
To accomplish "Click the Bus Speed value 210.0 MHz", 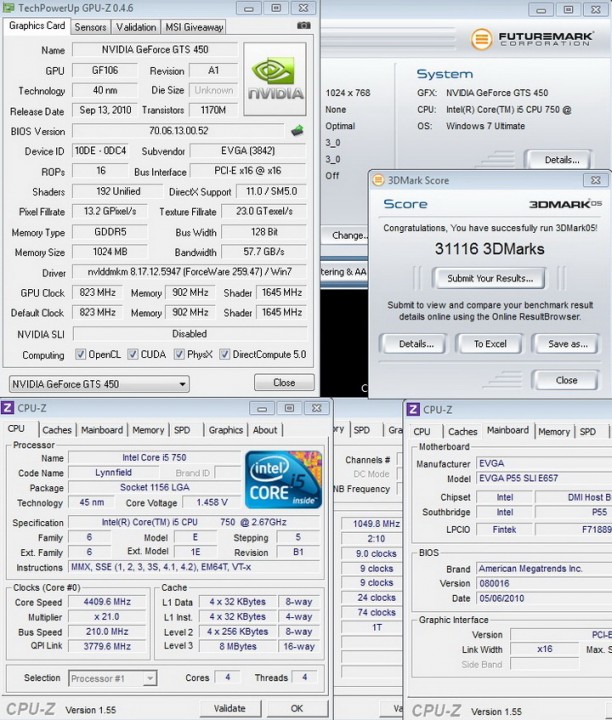I will tap(107, 631).
